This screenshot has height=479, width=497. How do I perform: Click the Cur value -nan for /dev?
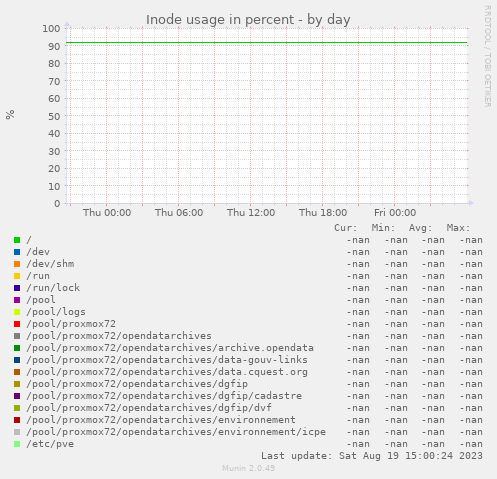358,252
